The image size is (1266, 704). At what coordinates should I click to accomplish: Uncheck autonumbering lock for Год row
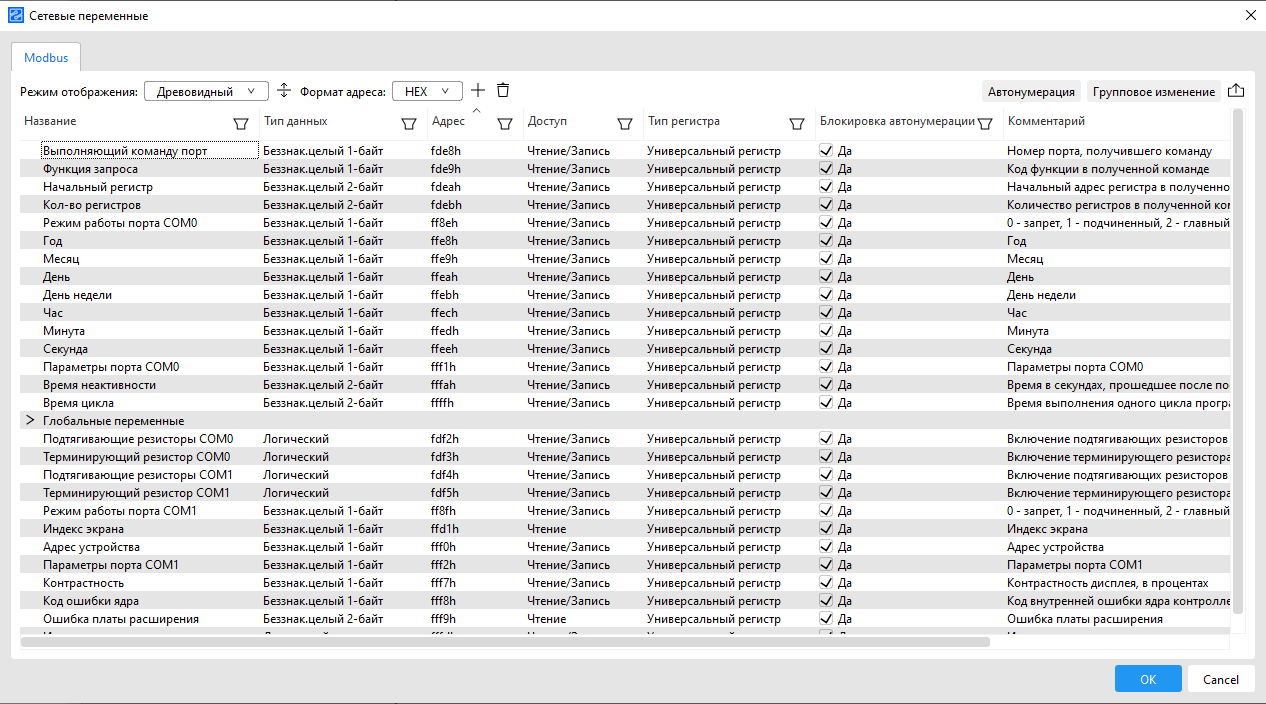826,240
